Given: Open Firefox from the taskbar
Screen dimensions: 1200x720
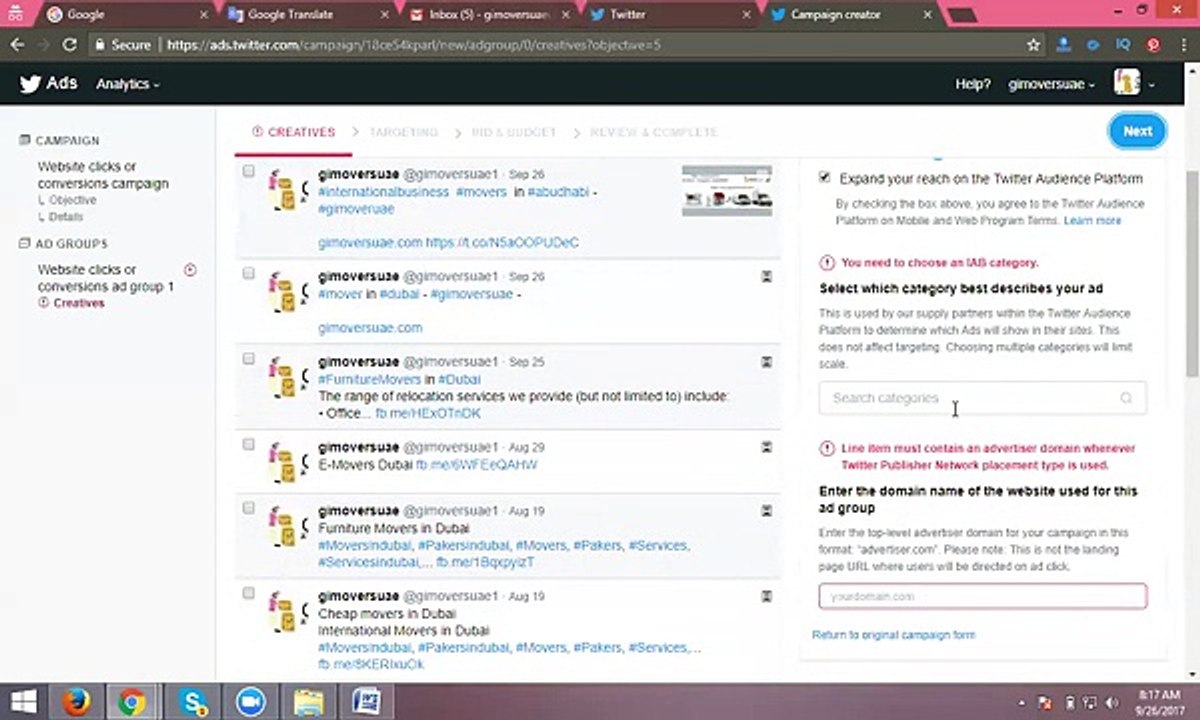Looking at the screenshot, I should click(x=75, y=703).
